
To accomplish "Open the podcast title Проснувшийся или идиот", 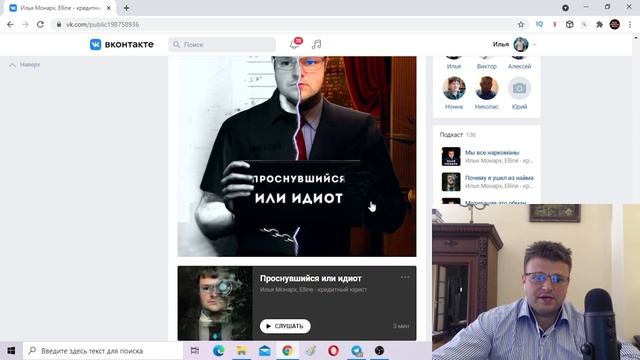I will tap(311, 278).
